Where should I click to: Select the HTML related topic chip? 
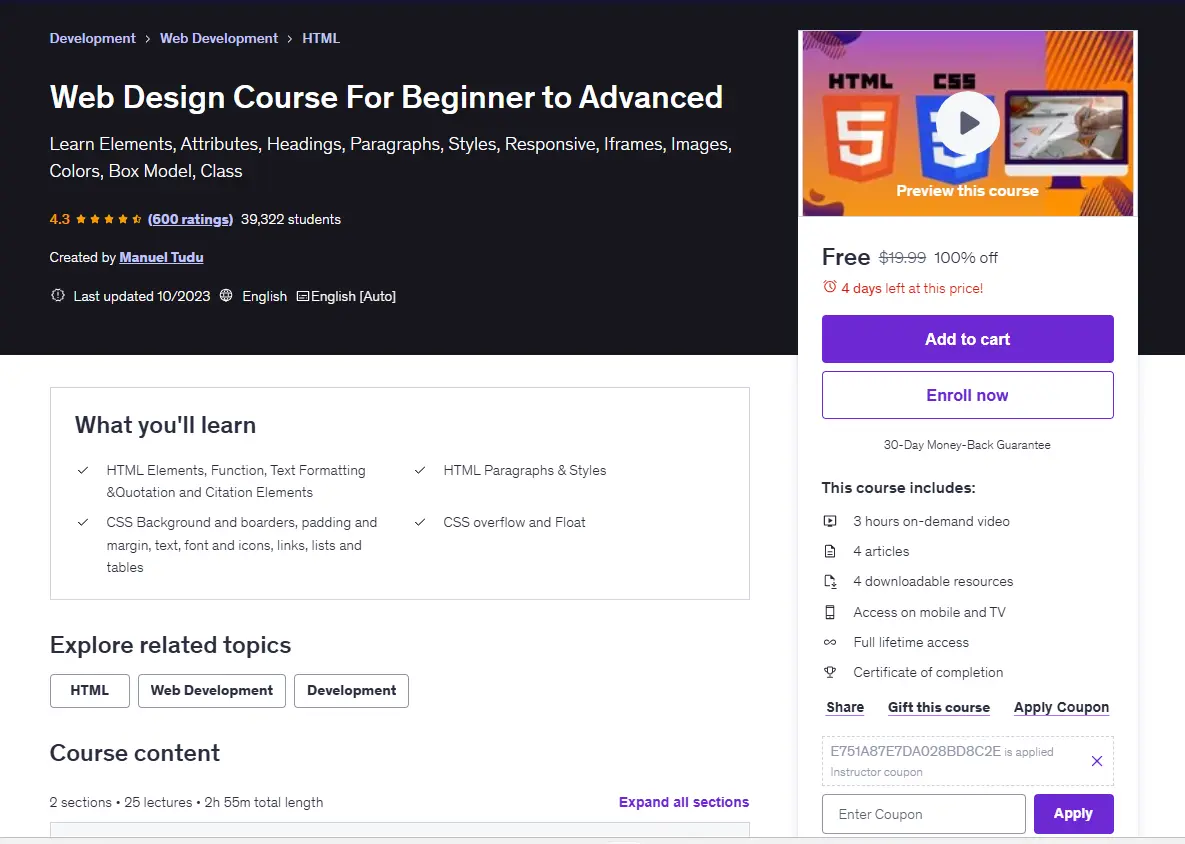(90, 691)
